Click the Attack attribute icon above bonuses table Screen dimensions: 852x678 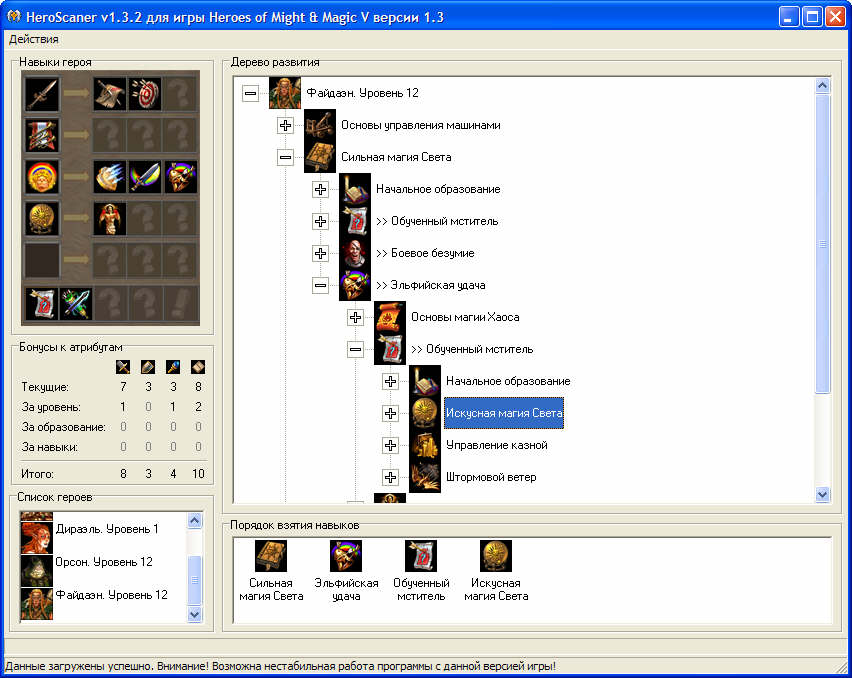[x=123, y=367]
